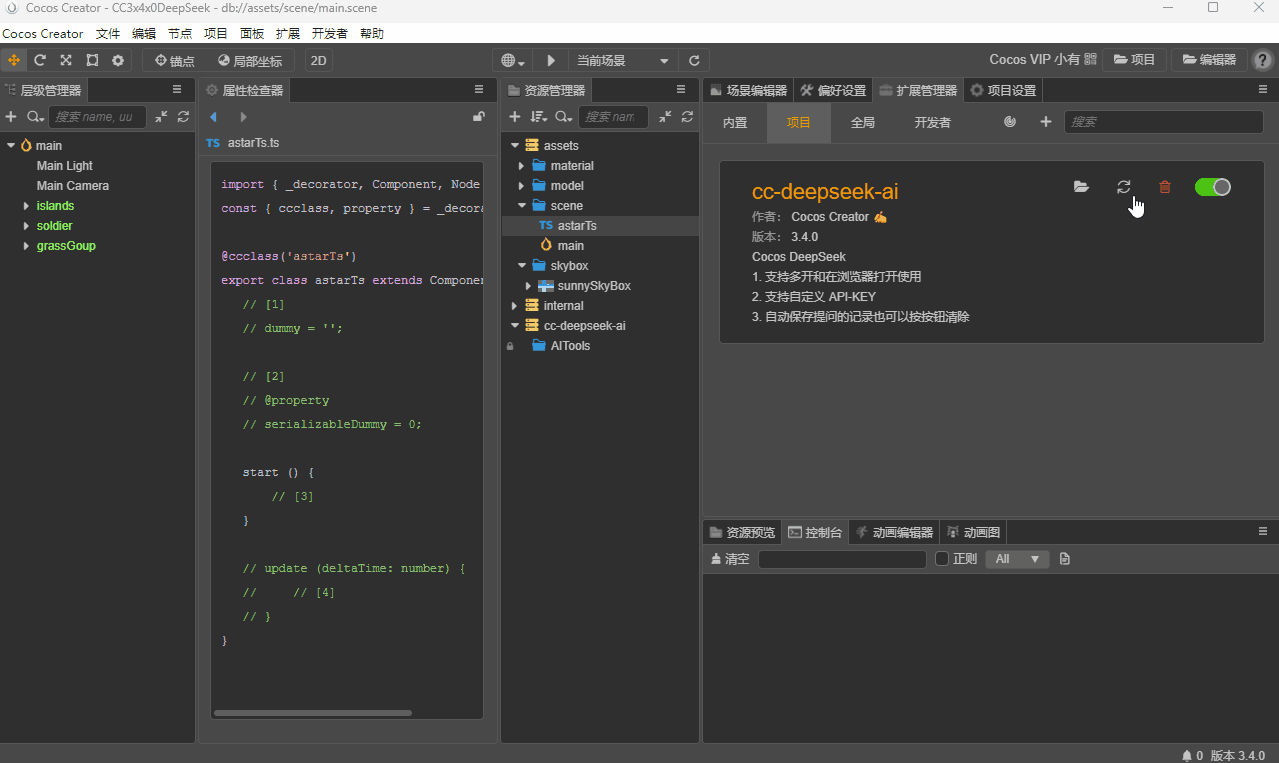Disable the cc-deepseek-ai extension switch
1279x763 pixels.
(x=1213, y=187)
